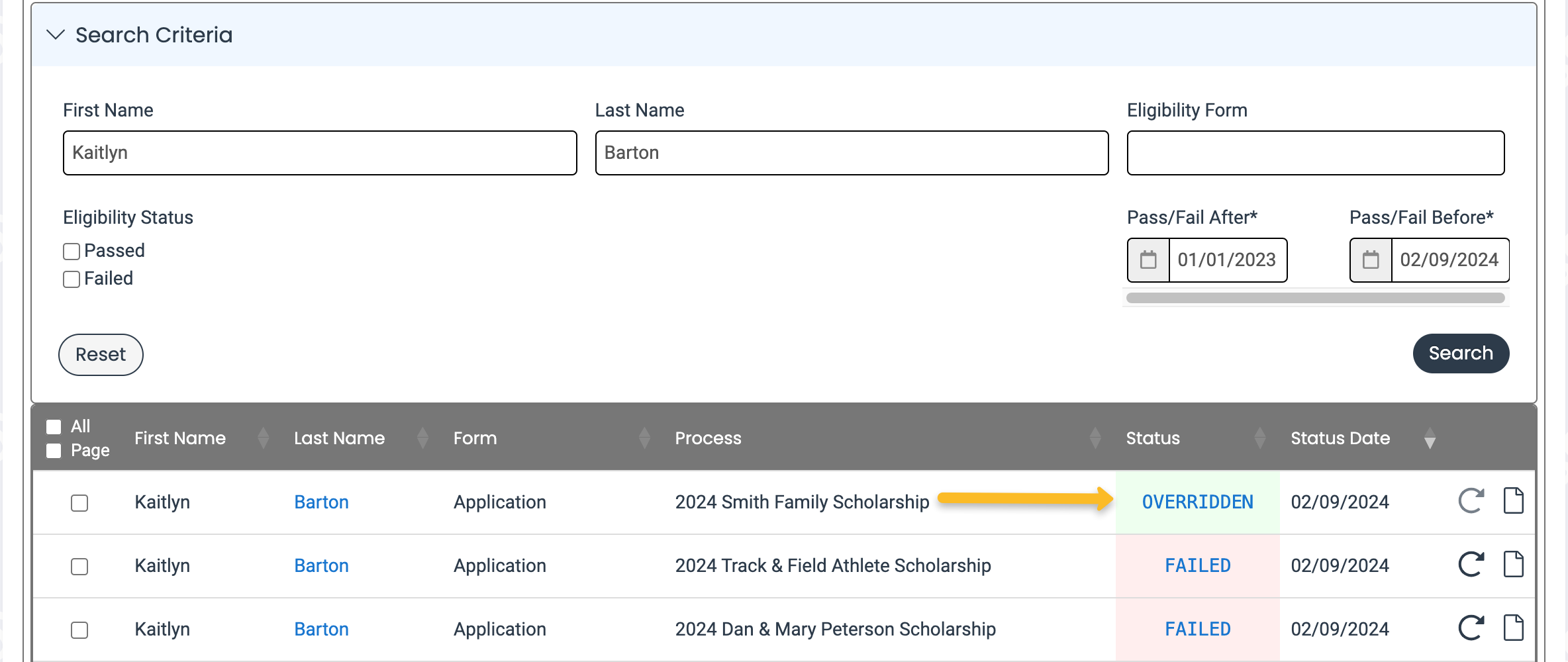Image resolution: width=1568 pixels, height=662 pixels.
Task: Collapse the Search Criteria section
Action: tap(56, 35)
